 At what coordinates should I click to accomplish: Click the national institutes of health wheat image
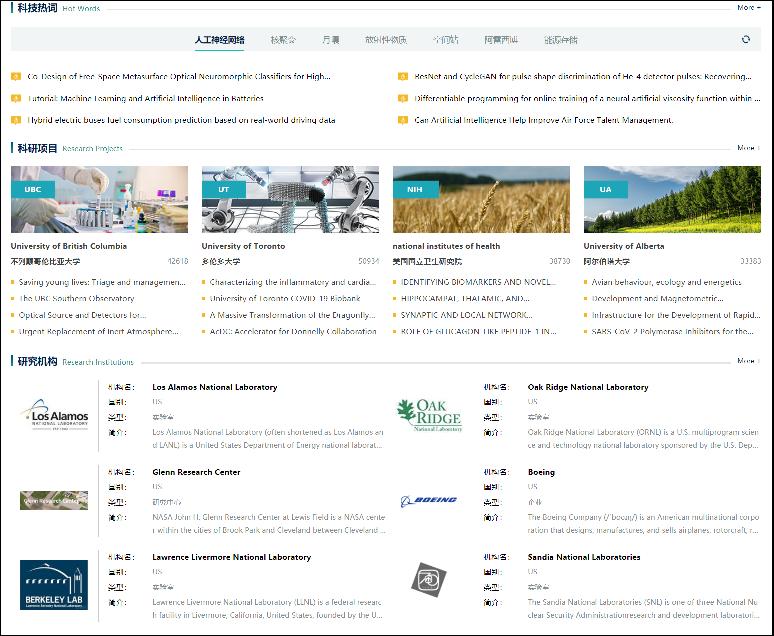[481, 199]
